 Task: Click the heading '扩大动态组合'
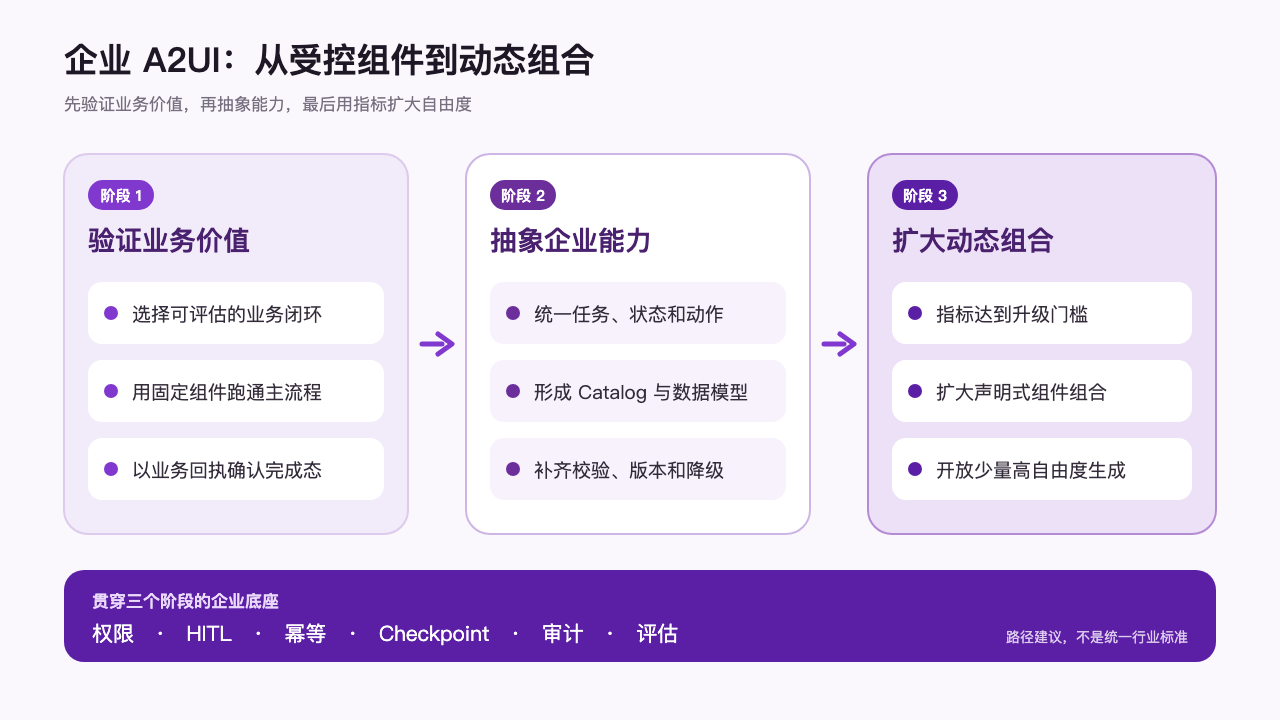click(x=973, y=241)
